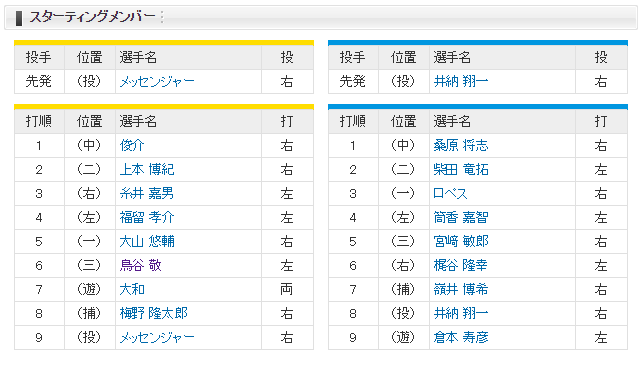
Task: Click shortstop 大和 player link
Action: [132, 289]
